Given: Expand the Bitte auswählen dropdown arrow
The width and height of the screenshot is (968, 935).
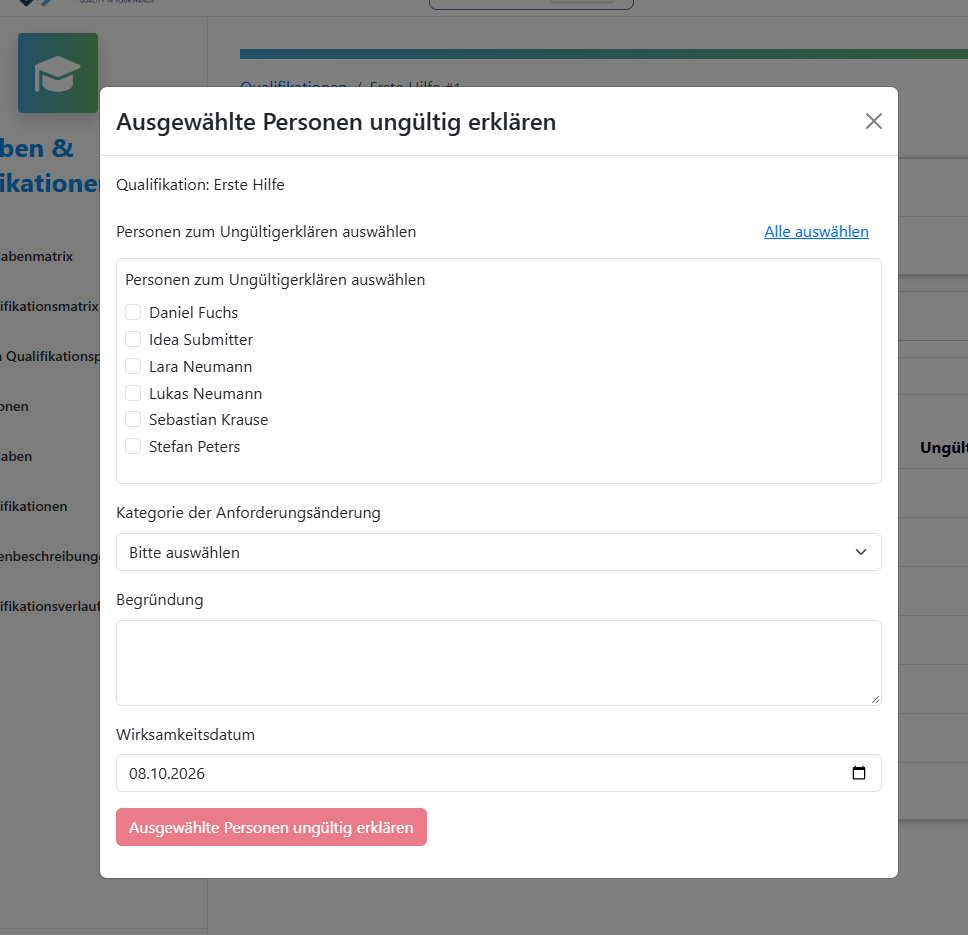Looking at the screenshot, I should (x=860, y=552).
